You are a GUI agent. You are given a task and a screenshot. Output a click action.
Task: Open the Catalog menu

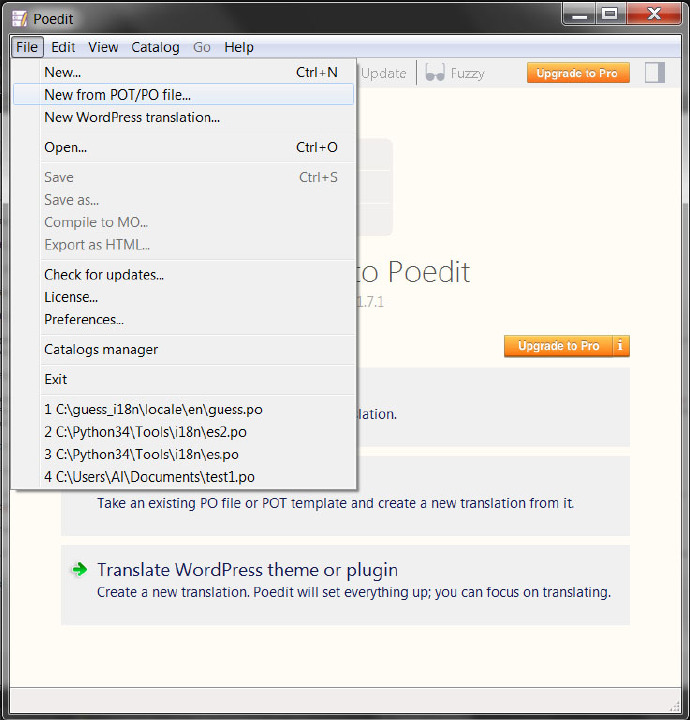pyautogui.click(x=155, y=47)
